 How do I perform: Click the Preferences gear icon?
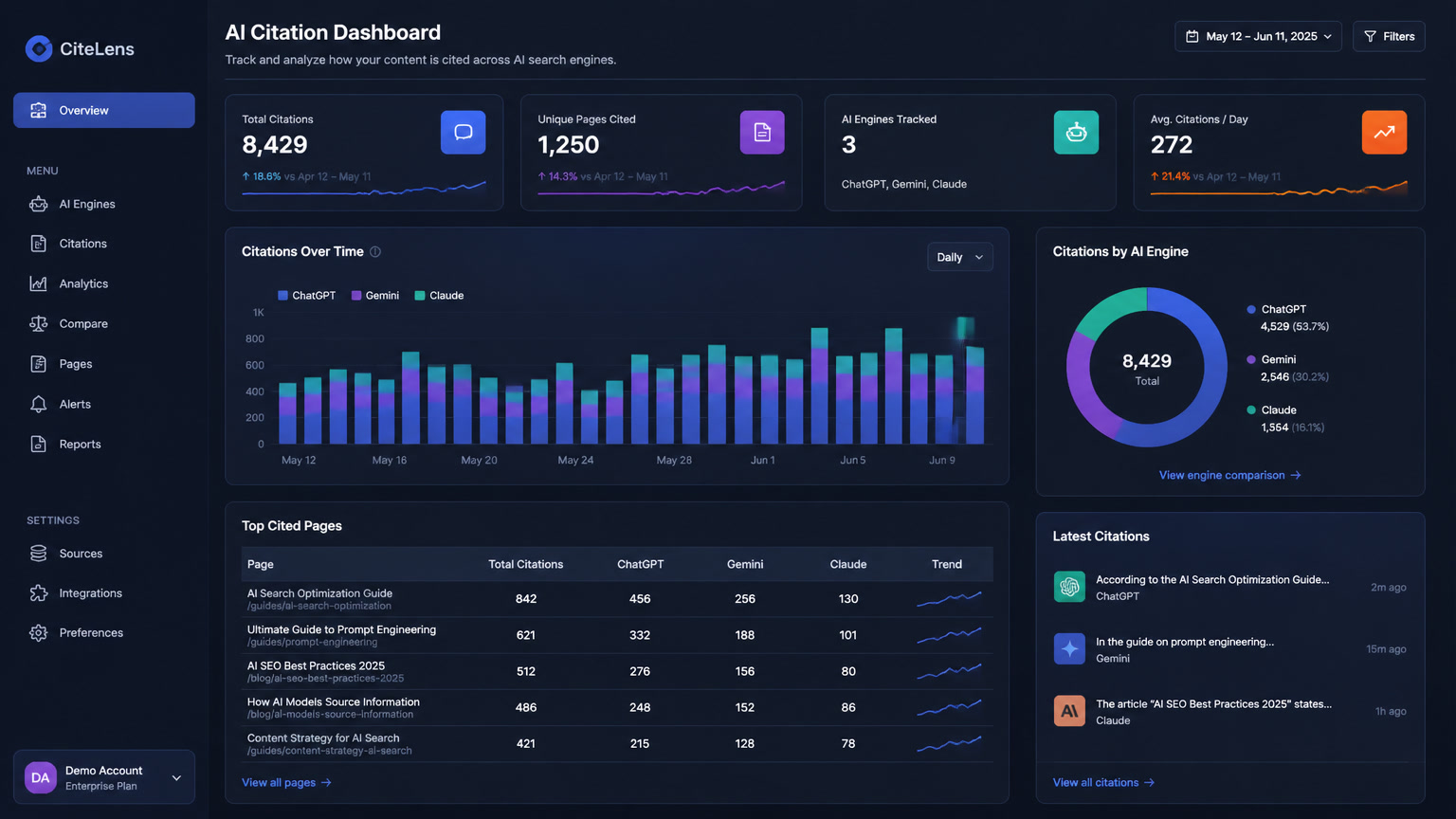38,633
